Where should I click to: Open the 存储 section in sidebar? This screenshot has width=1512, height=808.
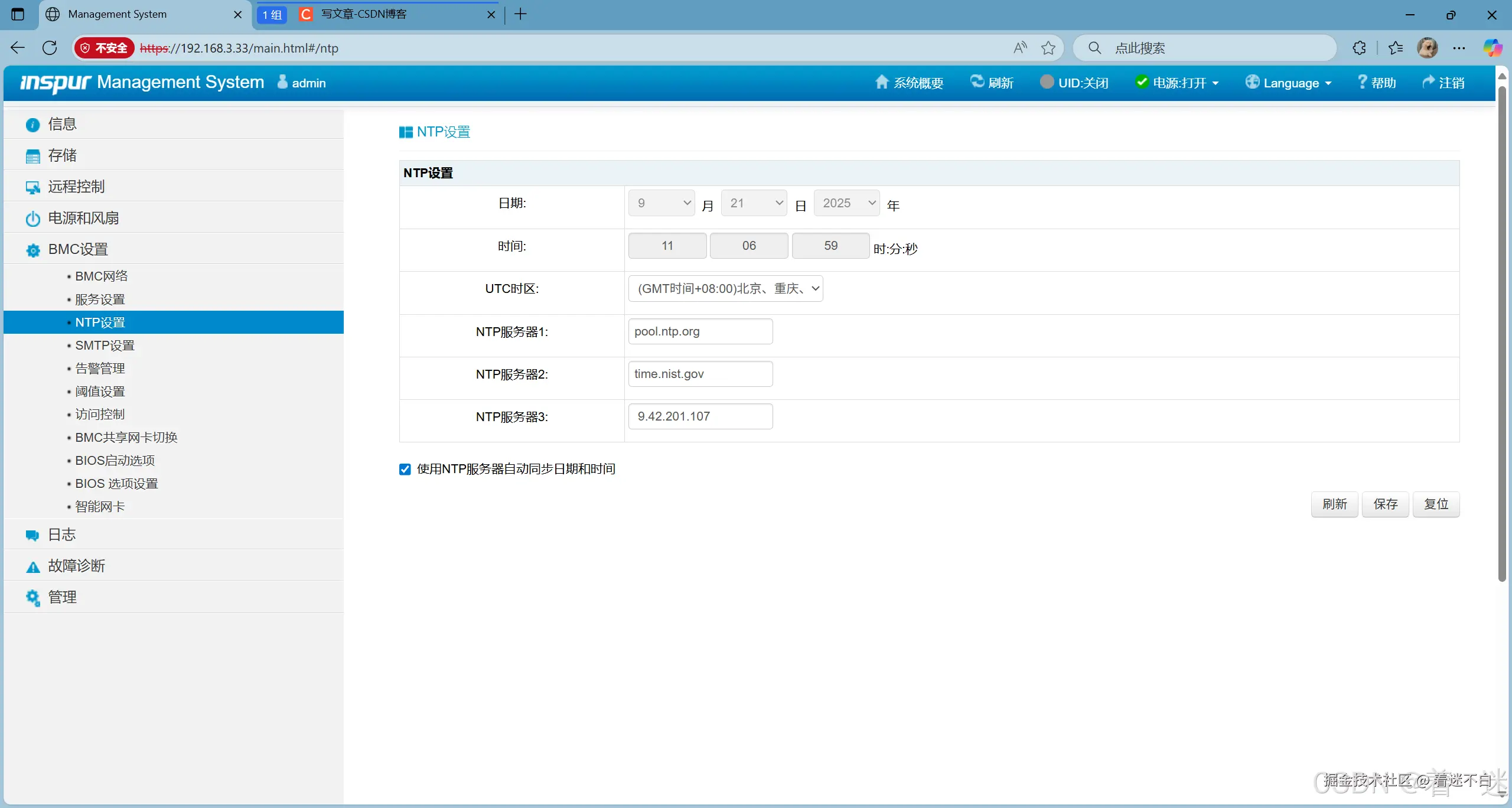pyautogui.click(x=62, y=155)
